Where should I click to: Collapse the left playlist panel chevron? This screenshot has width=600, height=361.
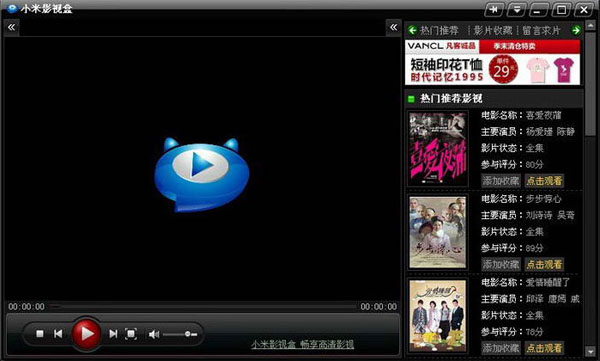coord(11,27)
